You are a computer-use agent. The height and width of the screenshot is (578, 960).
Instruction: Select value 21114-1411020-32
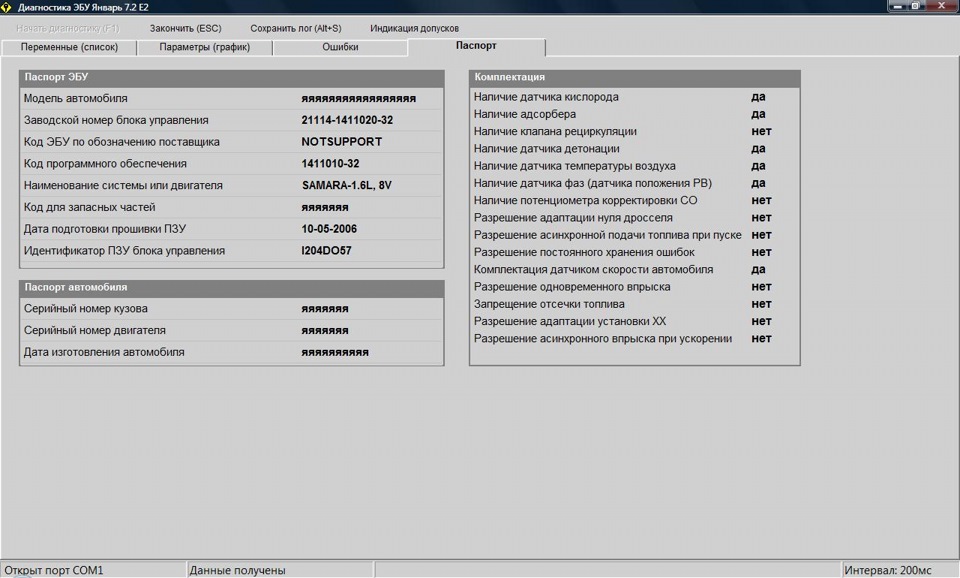(x=347, y=120)
